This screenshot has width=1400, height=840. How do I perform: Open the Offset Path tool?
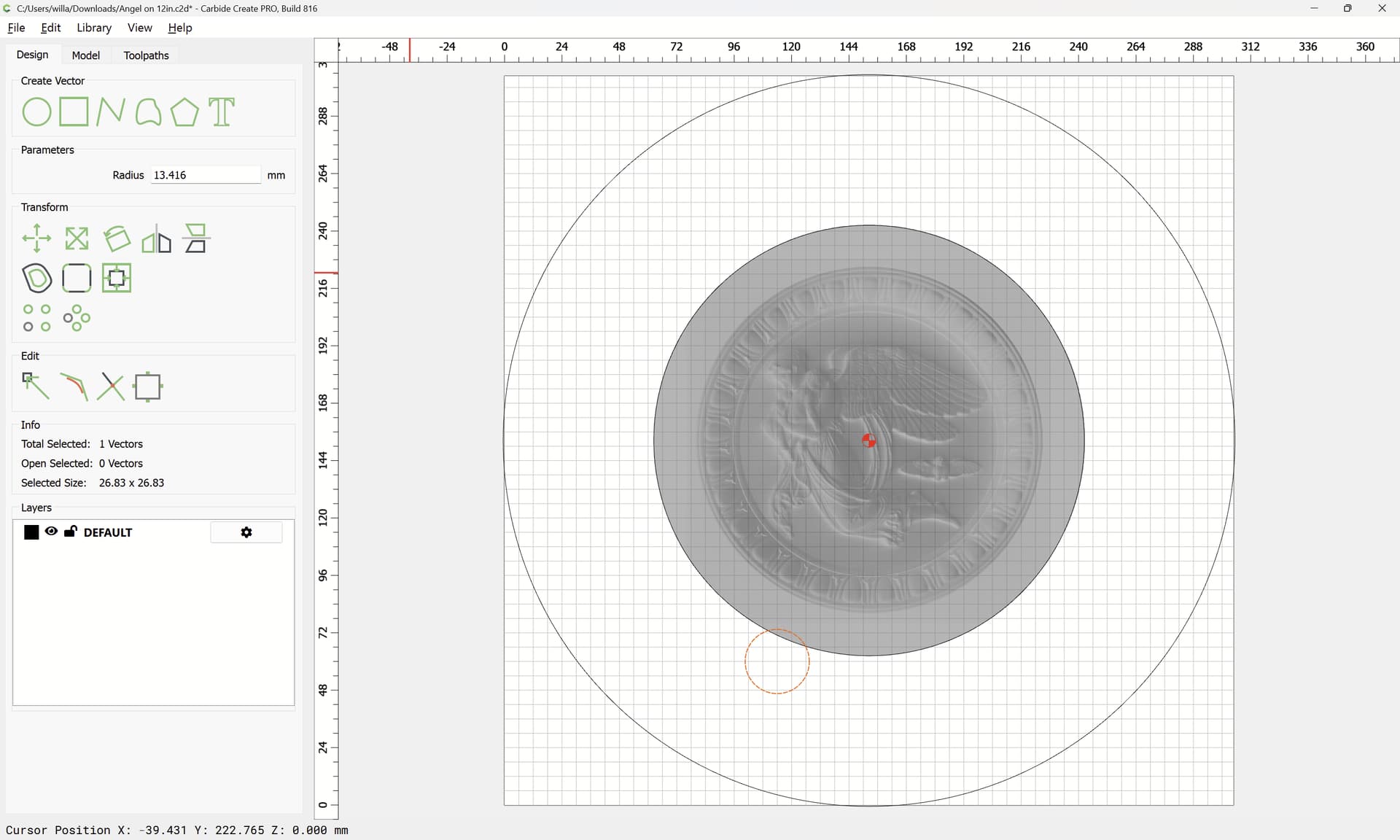[x=36, y=278]
